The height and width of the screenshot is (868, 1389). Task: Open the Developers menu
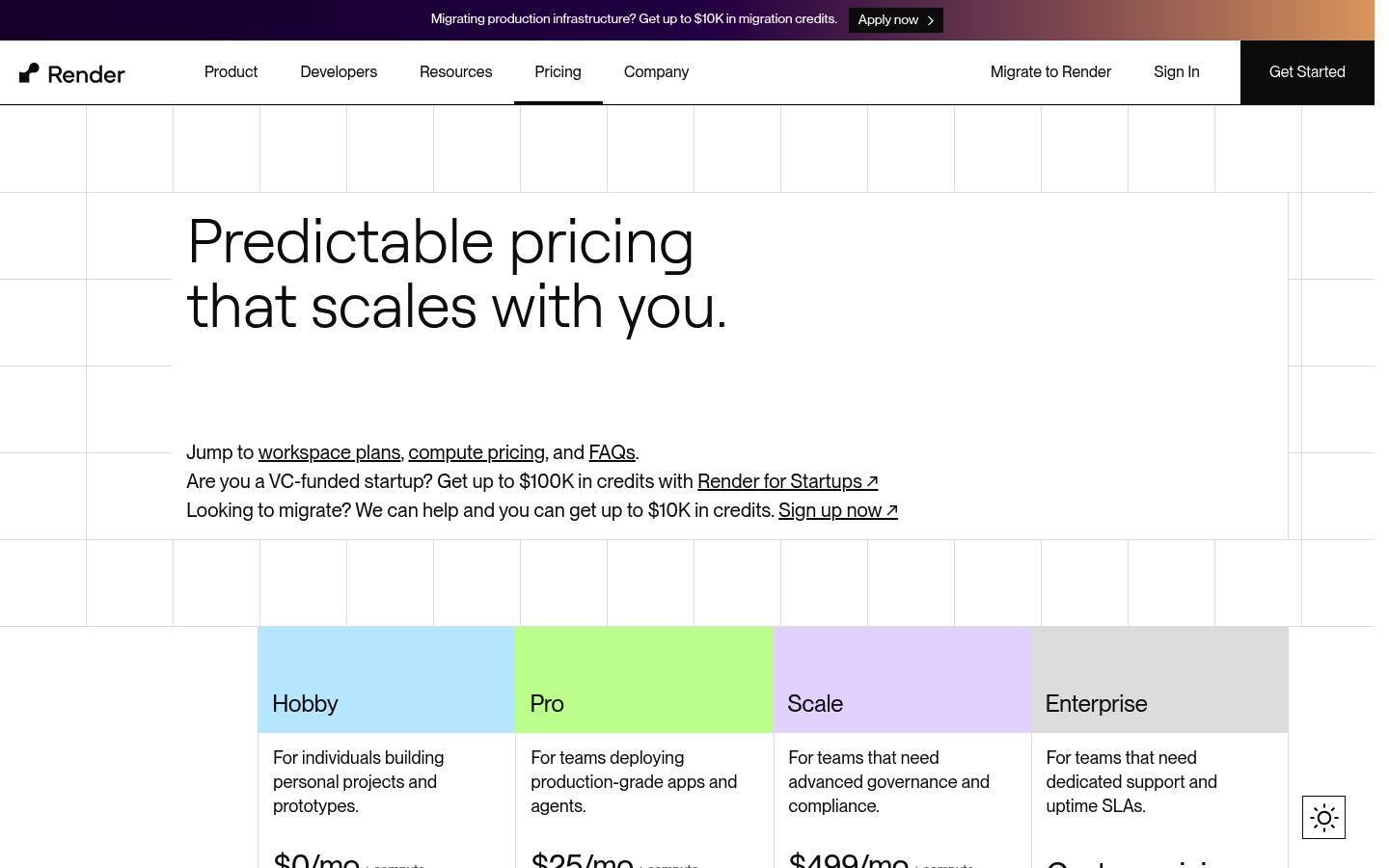(339, 72)
